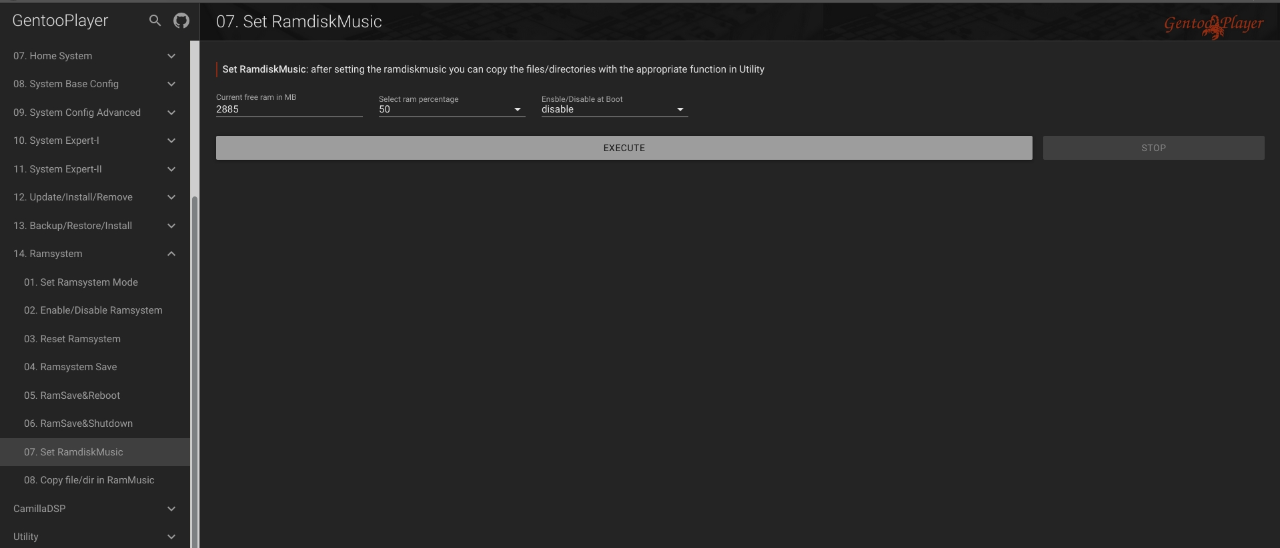
Task: Select 03. Reset Ramsystem
Action: (95, 339)
